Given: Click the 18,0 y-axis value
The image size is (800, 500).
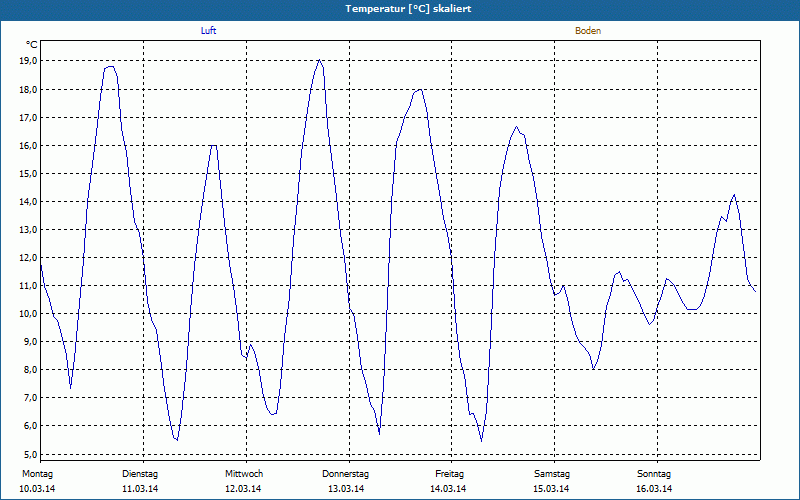Looking at the screenshot, I should [29, 90].
